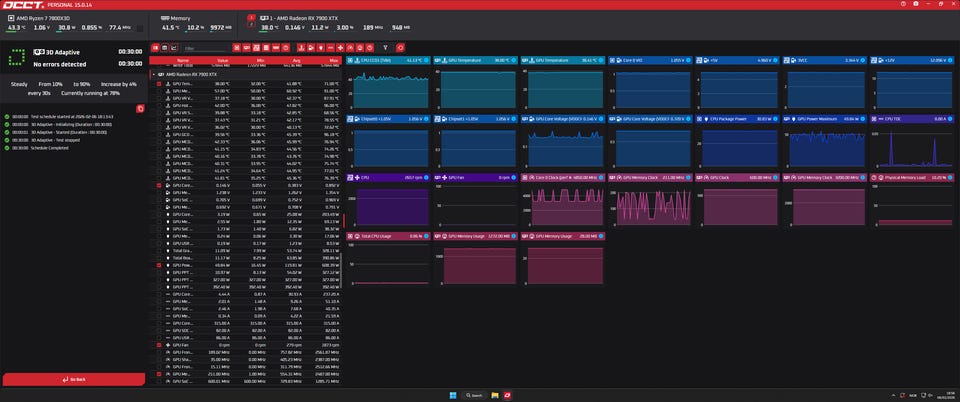Click the 3D Adaptive test icon
The height and width of the screenshot is (402, 960).
(x=17, y=56)
